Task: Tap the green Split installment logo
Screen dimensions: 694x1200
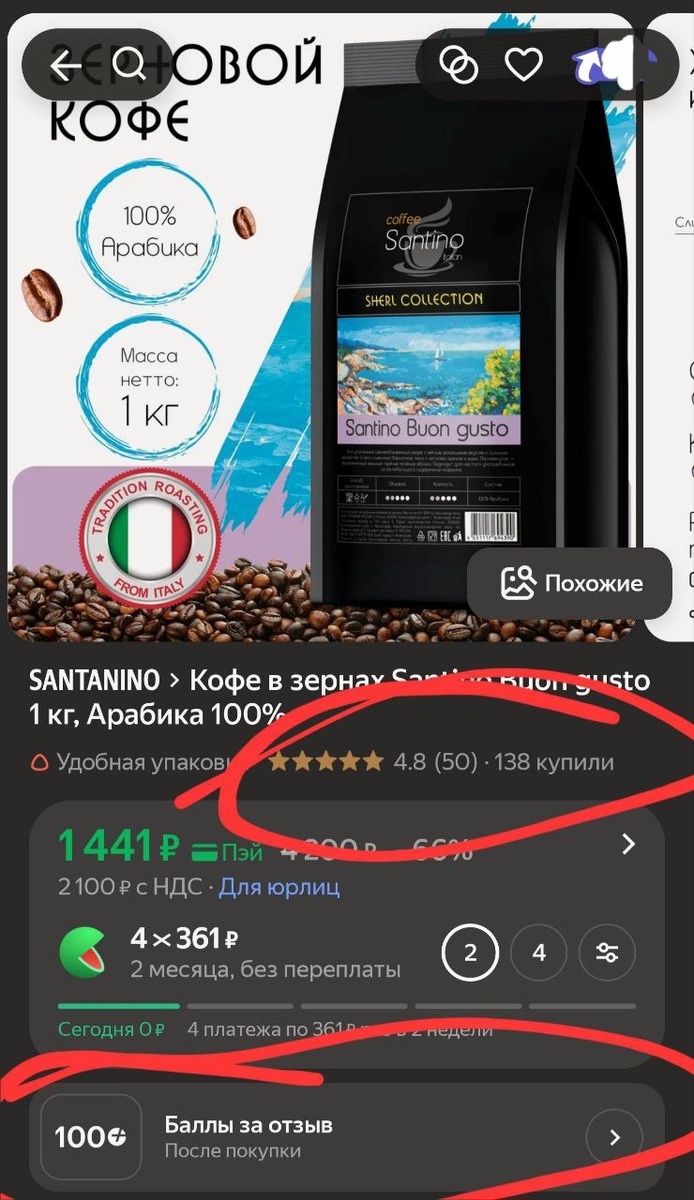Action: point(85,952)
